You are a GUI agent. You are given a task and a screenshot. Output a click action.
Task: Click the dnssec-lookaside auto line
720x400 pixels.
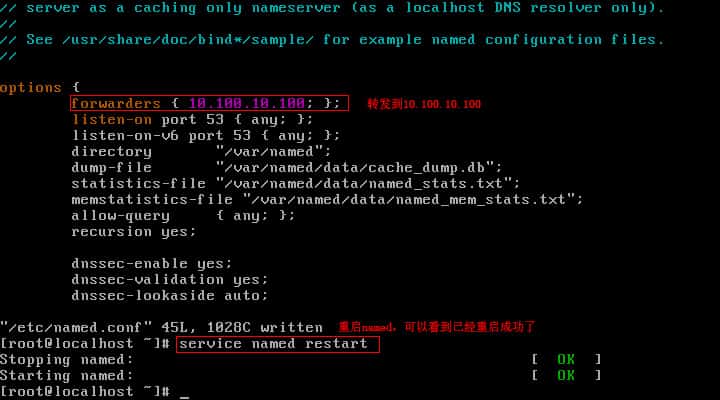pyautogui.click(x=169, y=295)
